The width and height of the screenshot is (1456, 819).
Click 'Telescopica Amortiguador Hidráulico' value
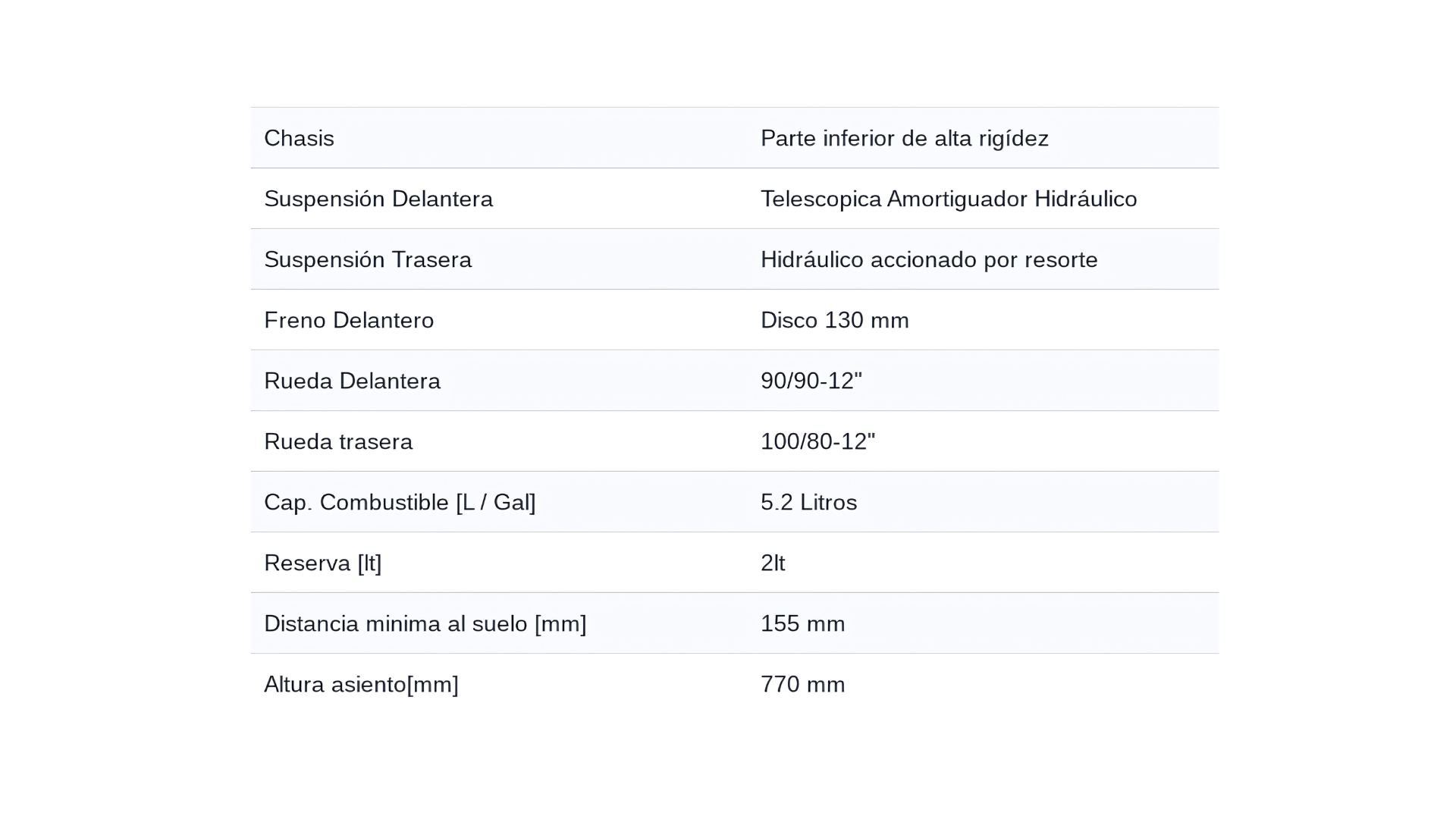tap(949, 199)
